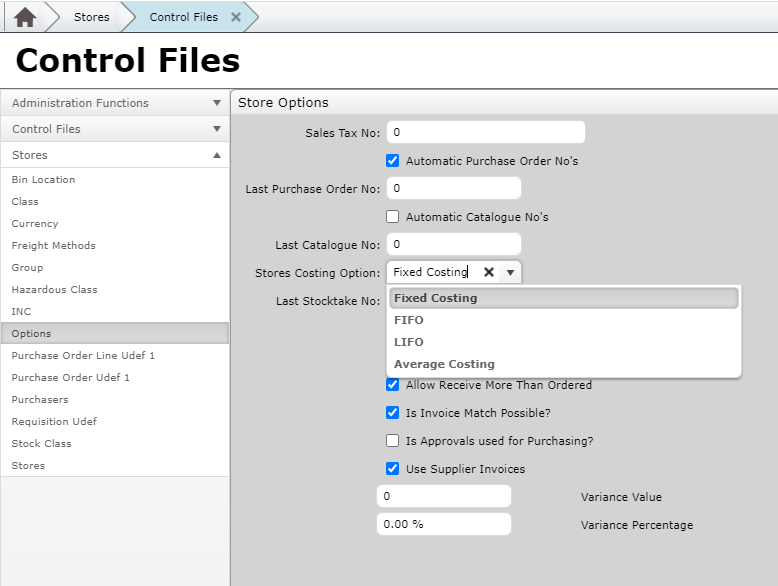Expand the Administration Functions section

[217, 103]
